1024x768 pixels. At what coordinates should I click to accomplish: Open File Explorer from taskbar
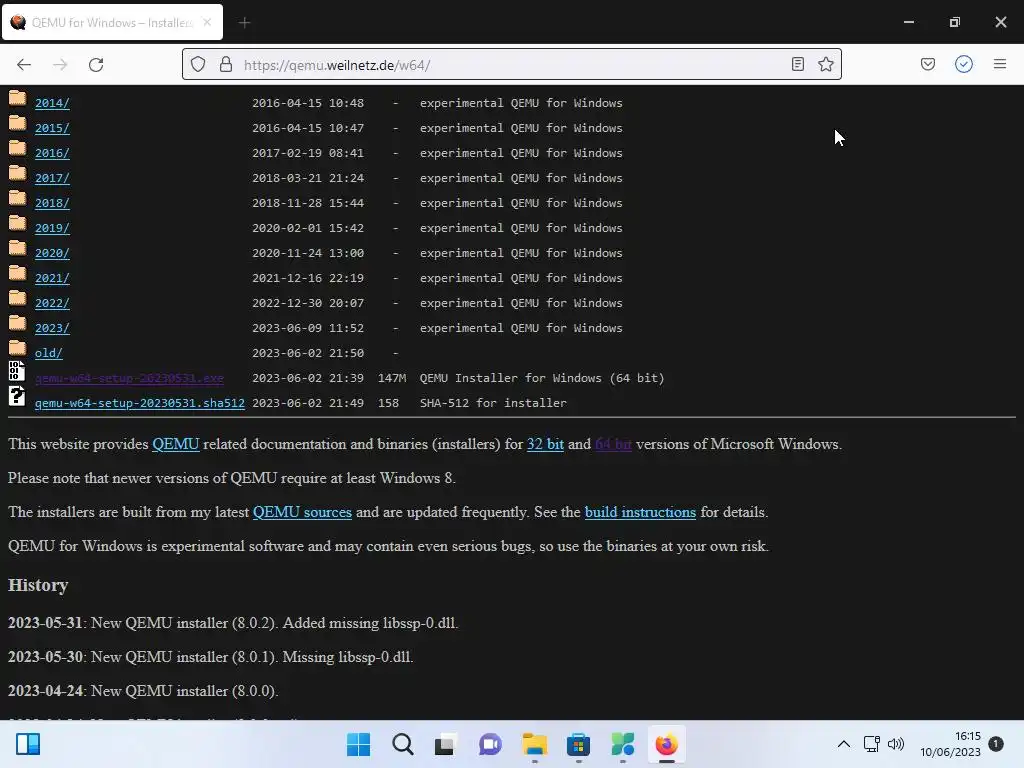[534, 744]
